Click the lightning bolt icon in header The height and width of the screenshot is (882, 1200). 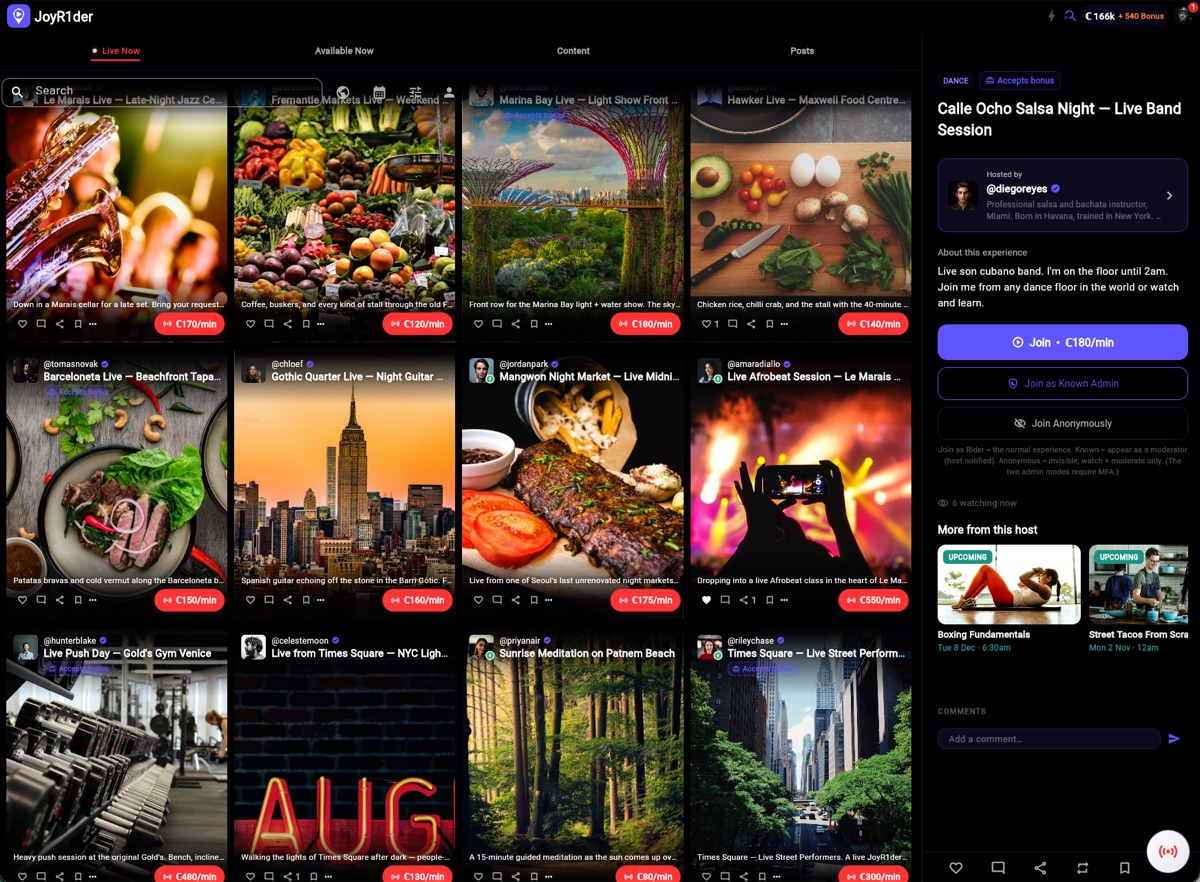click(1051, 16)
